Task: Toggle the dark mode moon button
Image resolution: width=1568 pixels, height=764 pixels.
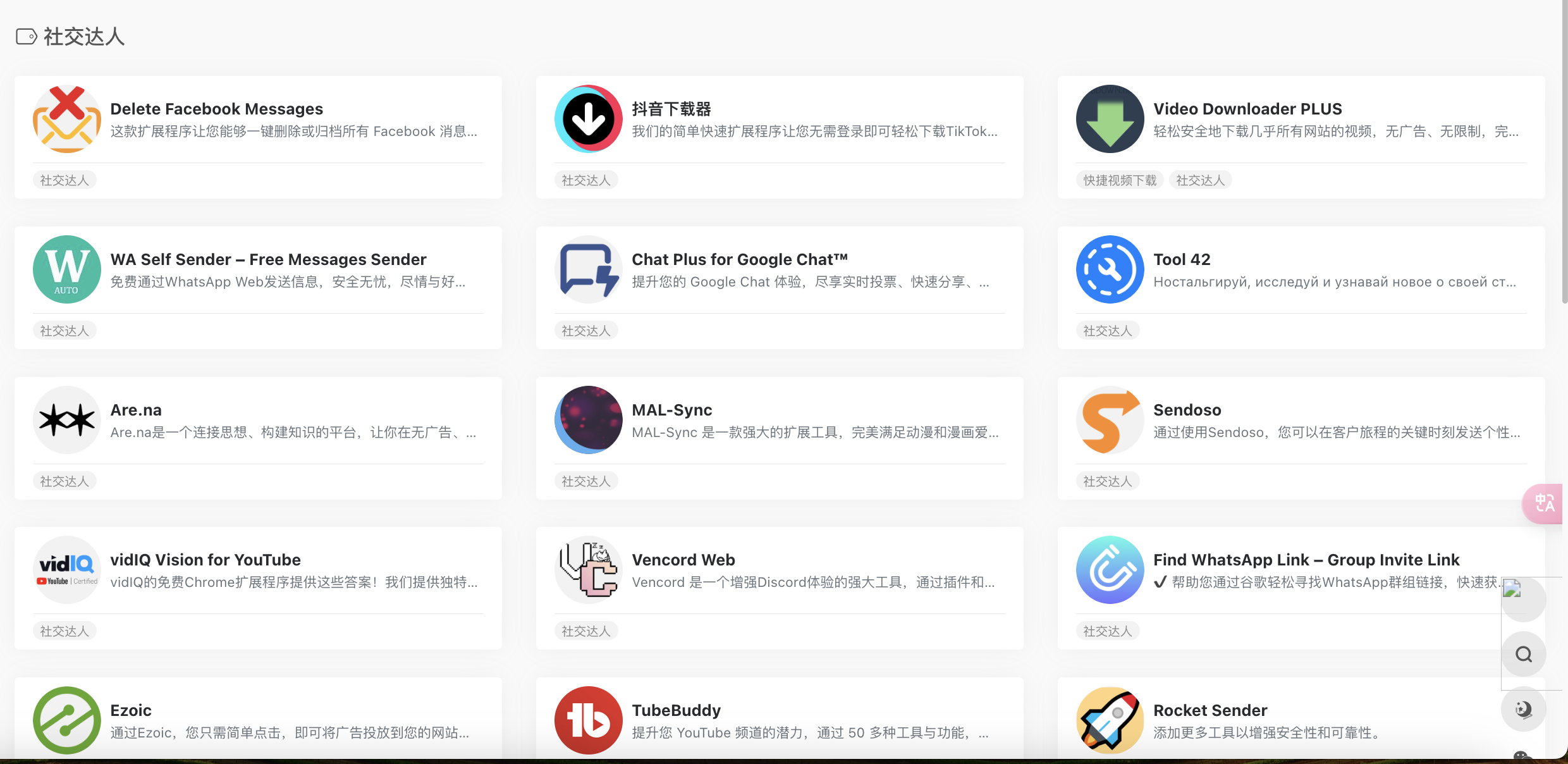Action: 1524,709
